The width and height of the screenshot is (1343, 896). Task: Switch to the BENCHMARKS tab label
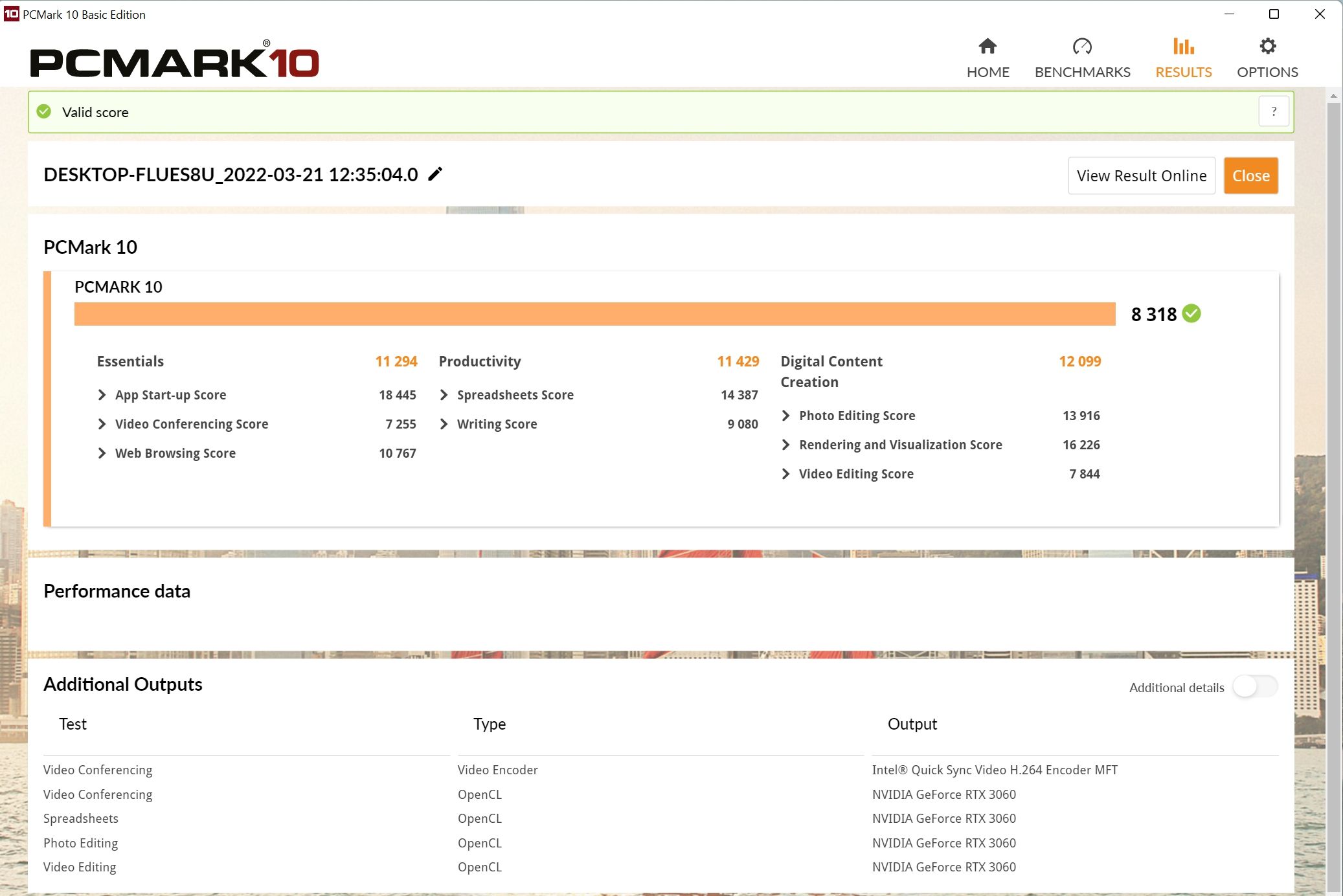(1083, 72)
